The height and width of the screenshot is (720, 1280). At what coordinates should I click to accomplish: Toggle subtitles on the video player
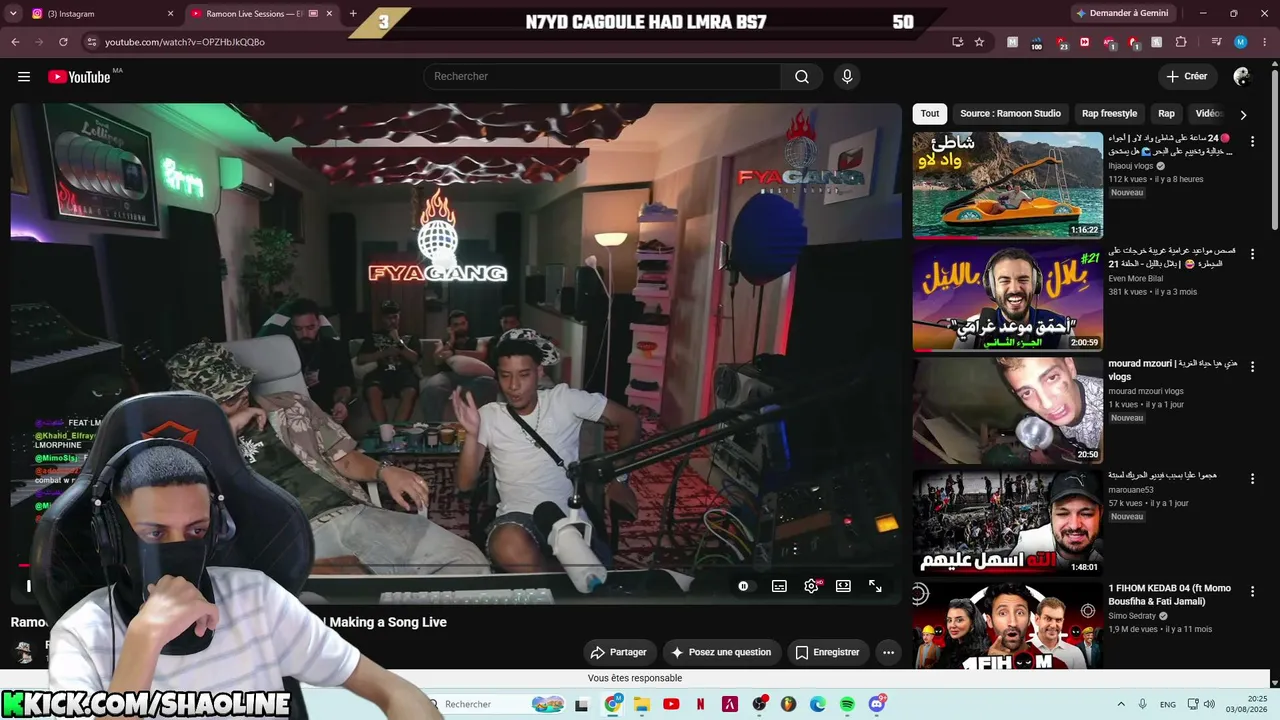(x=779, y=586)
